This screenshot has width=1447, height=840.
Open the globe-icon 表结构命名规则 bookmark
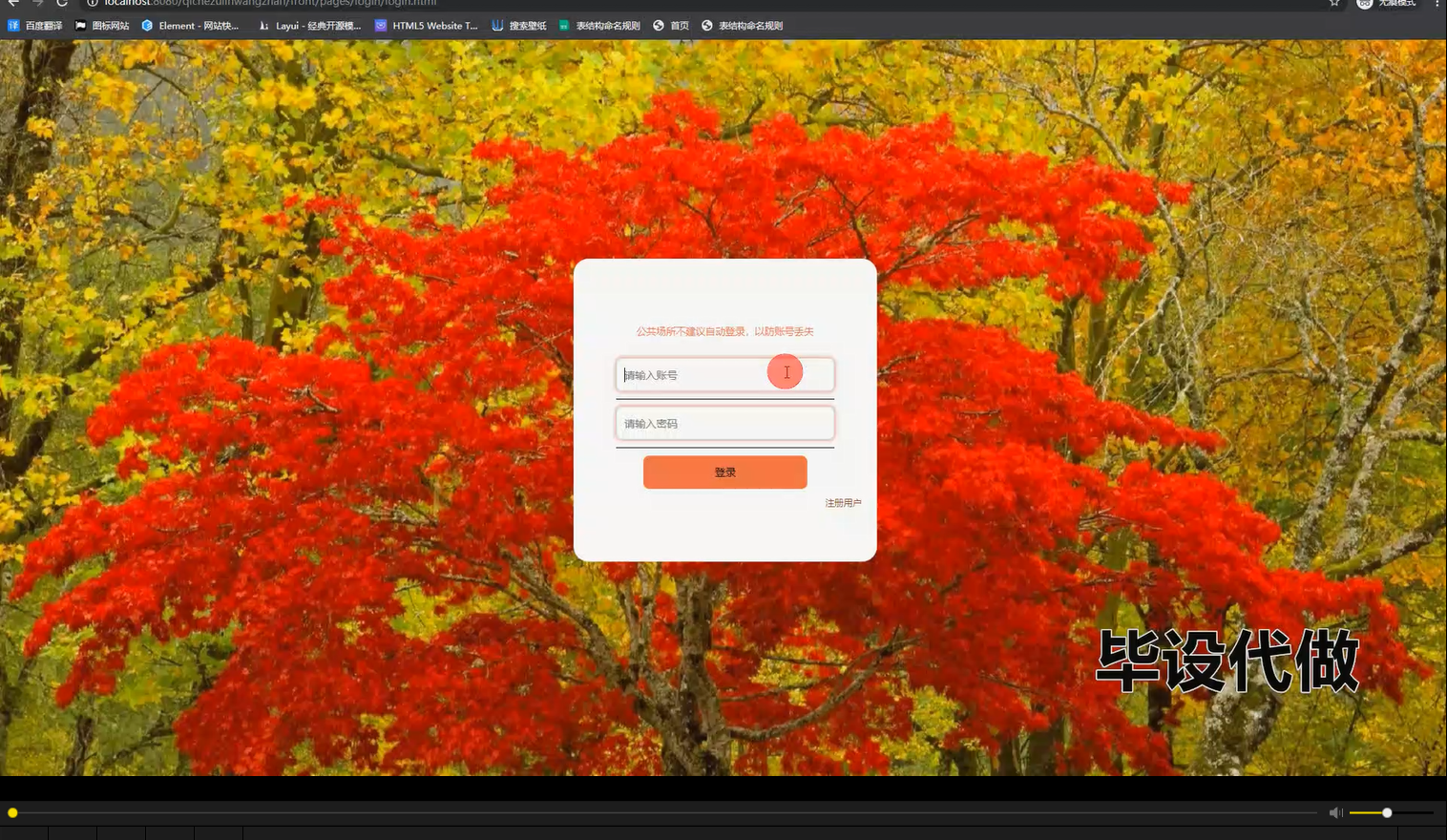[x=743, y=26]
